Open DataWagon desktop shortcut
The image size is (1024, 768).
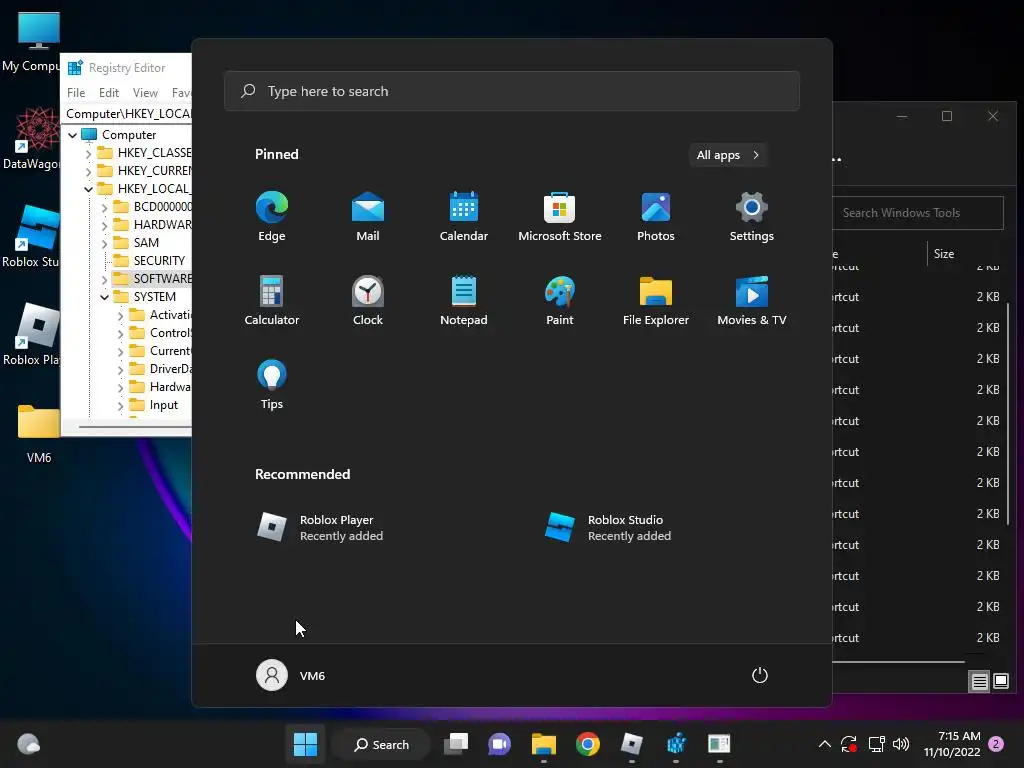(x=30, y=140)
